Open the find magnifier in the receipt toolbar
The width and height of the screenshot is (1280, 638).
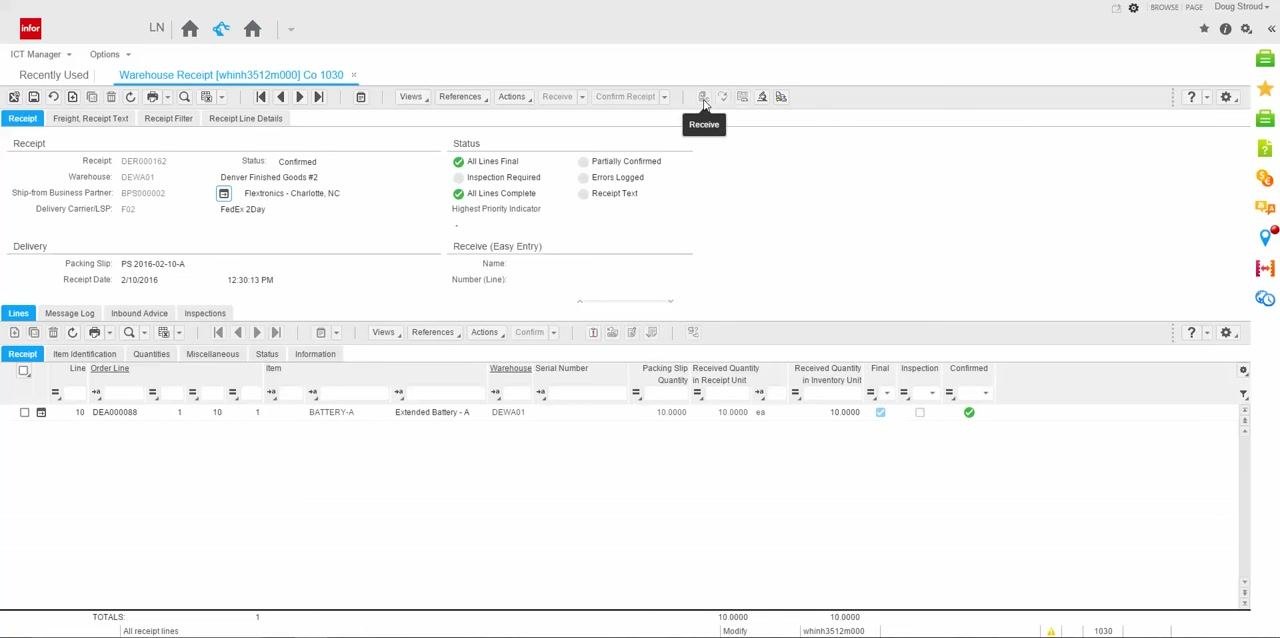184,97
